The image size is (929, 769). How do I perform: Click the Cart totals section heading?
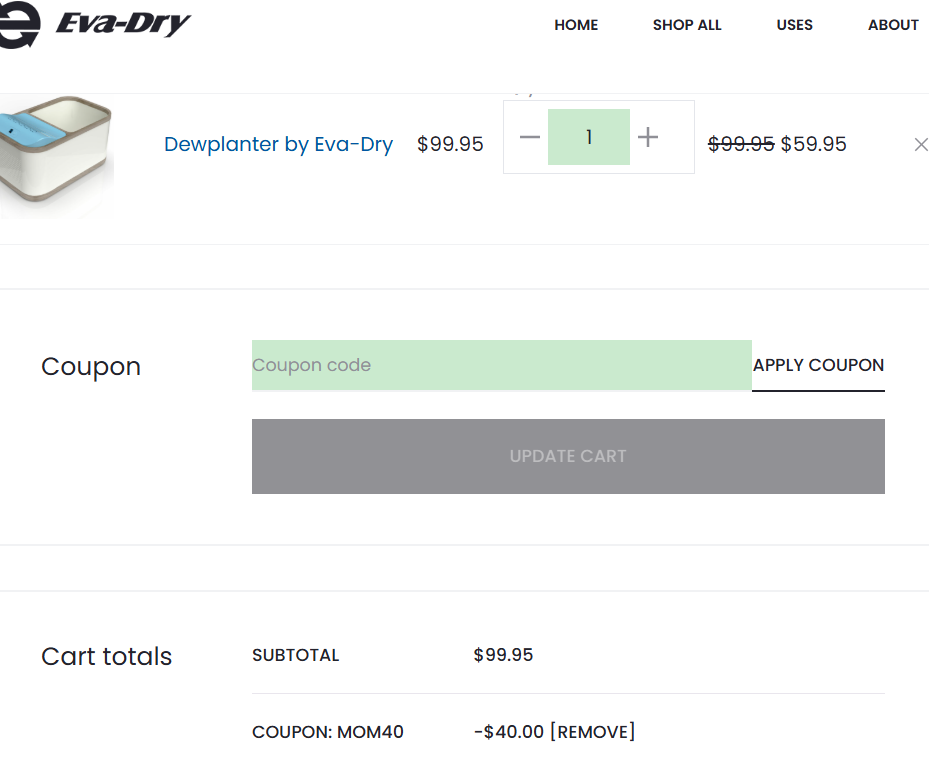106,656
